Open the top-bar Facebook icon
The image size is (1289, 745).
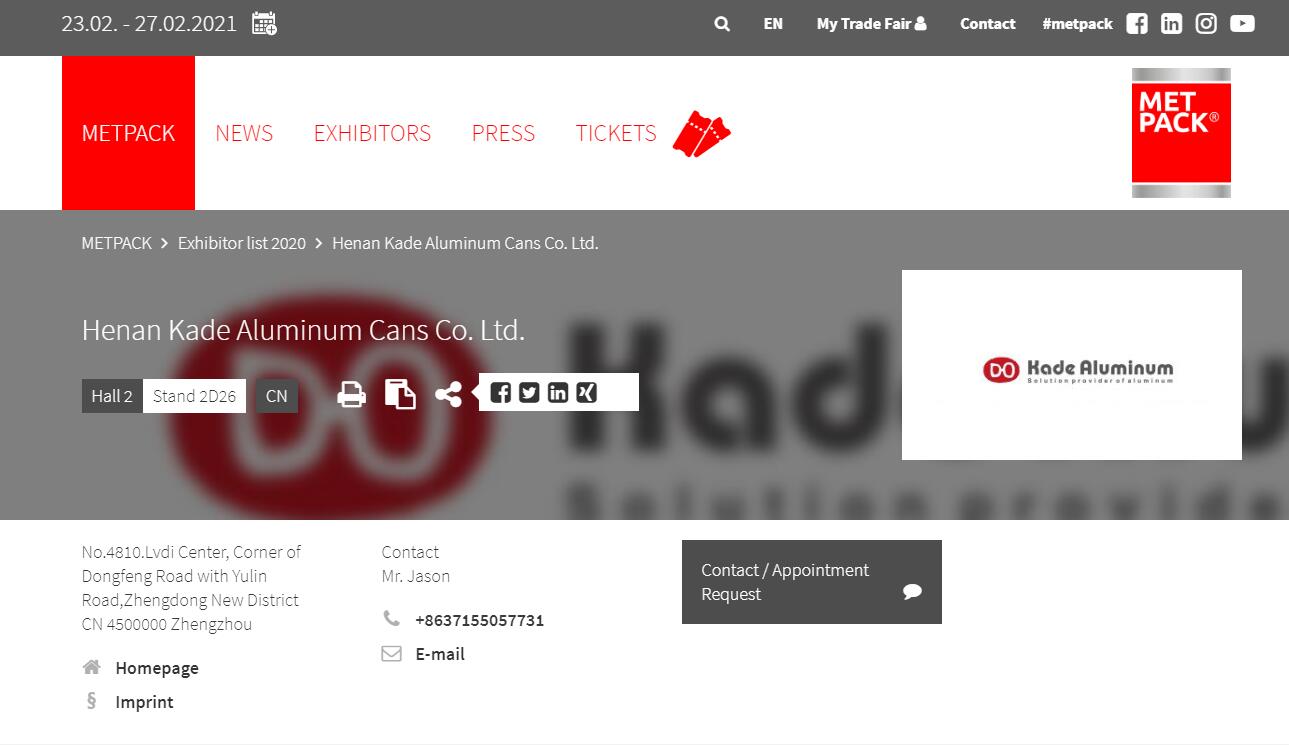pyautogui.click(x=1137, y=24)
